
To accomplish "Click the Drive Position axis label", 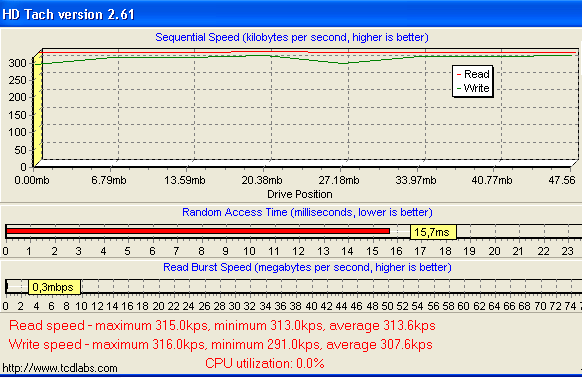I will pos(300,194).
